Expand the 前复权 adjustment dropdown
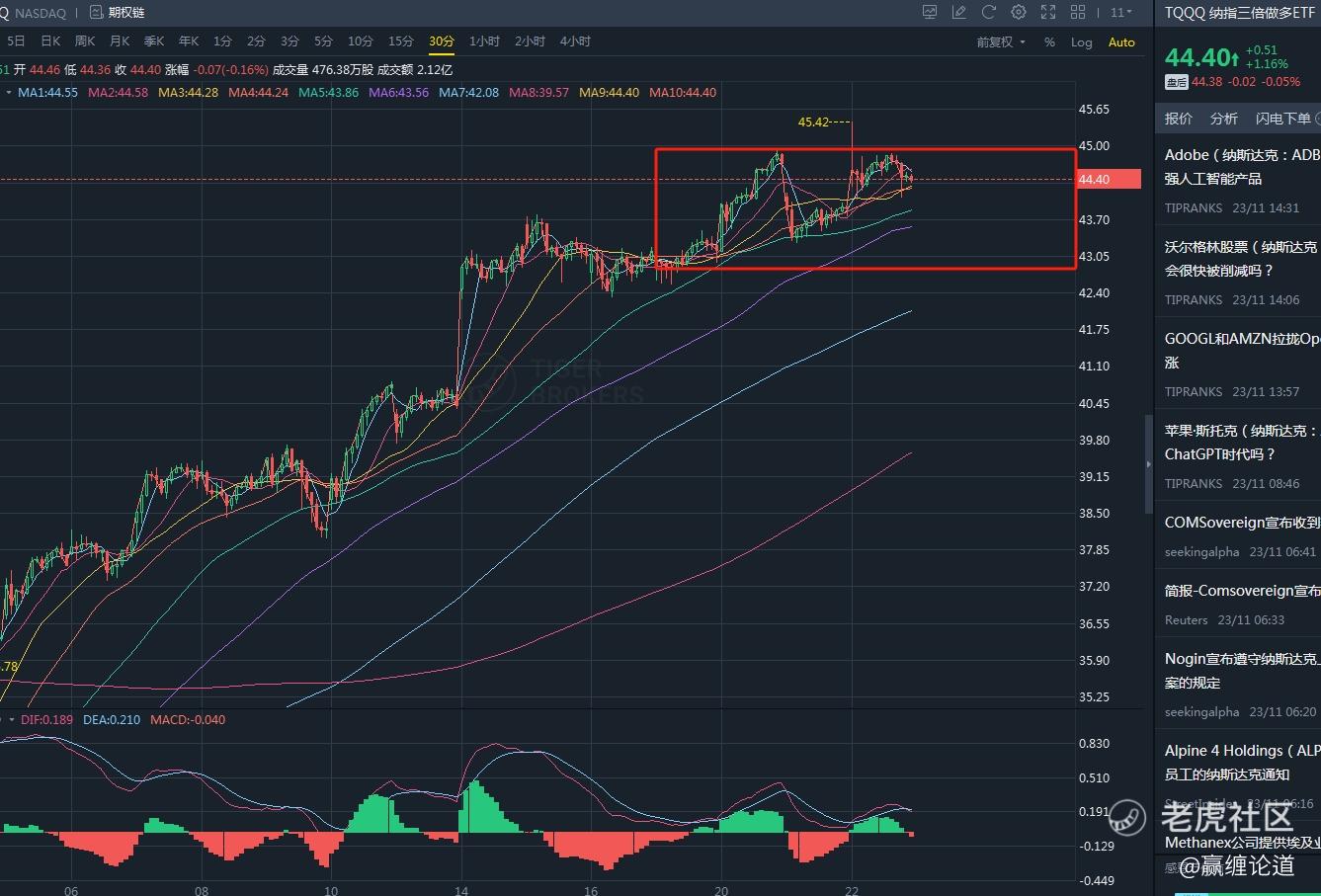Viewport: 1321px width, 896px height. tap(1001, 42)
